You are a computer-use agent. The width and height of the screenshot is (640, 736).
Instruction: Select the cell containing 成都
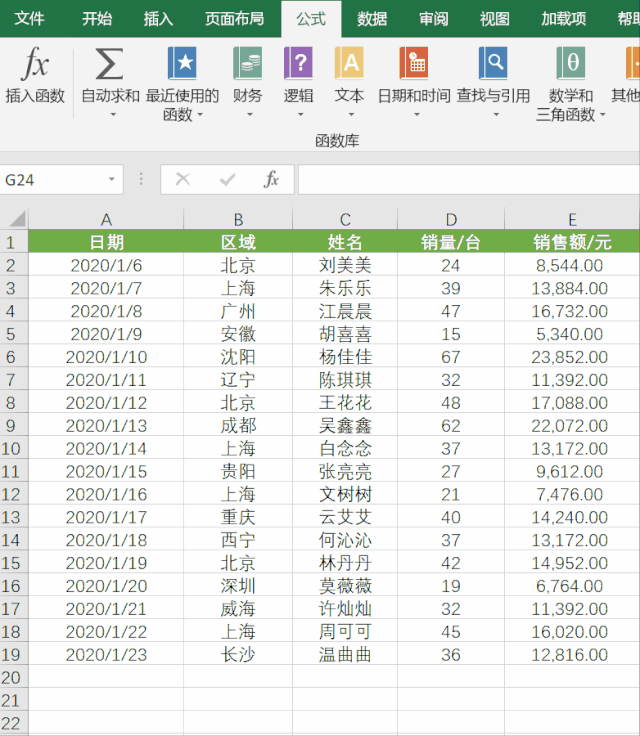pyautogui.click(x=238, y=425)
